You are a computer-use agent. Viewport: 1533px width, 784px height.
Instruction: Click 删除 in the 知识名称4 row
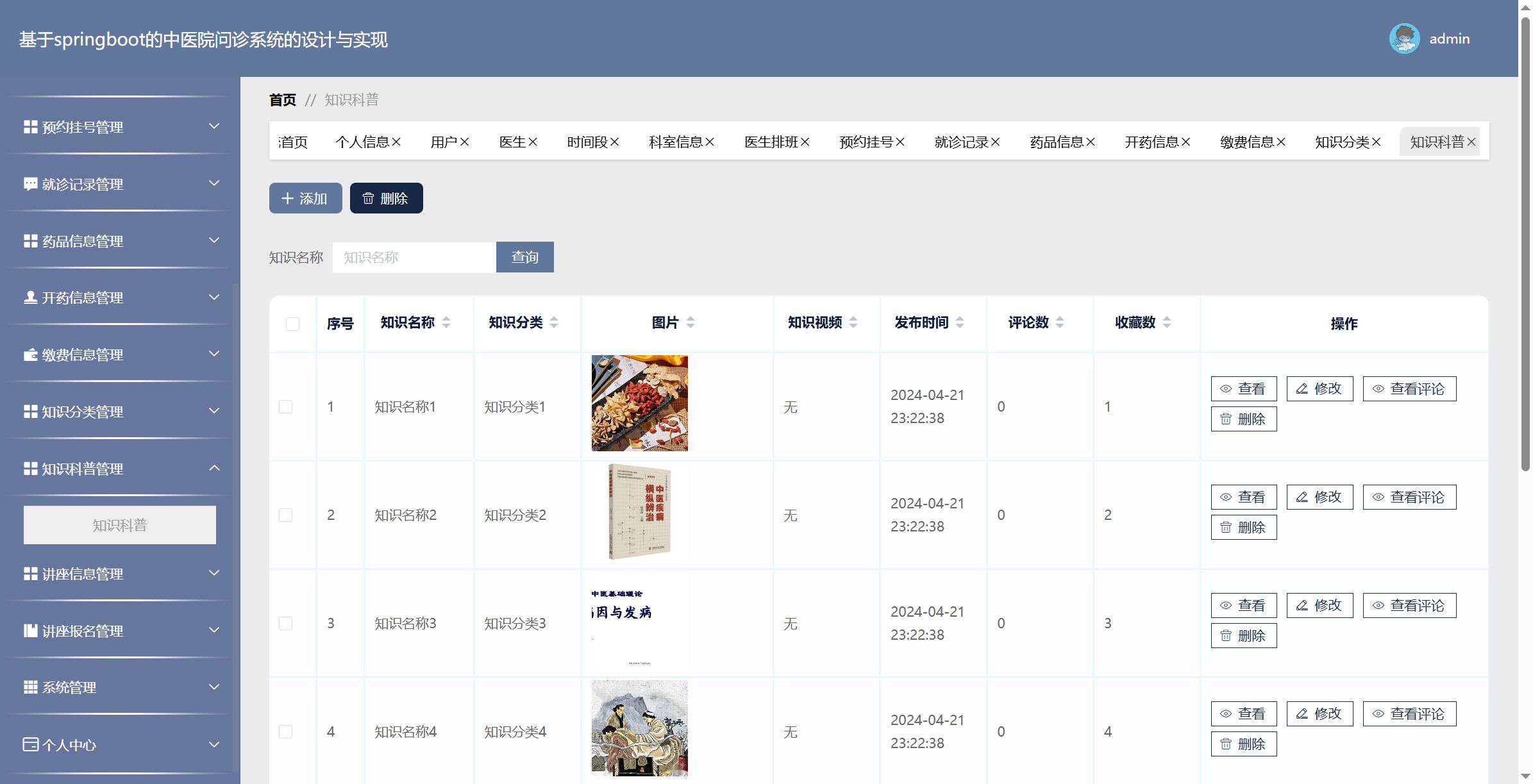1244,744
